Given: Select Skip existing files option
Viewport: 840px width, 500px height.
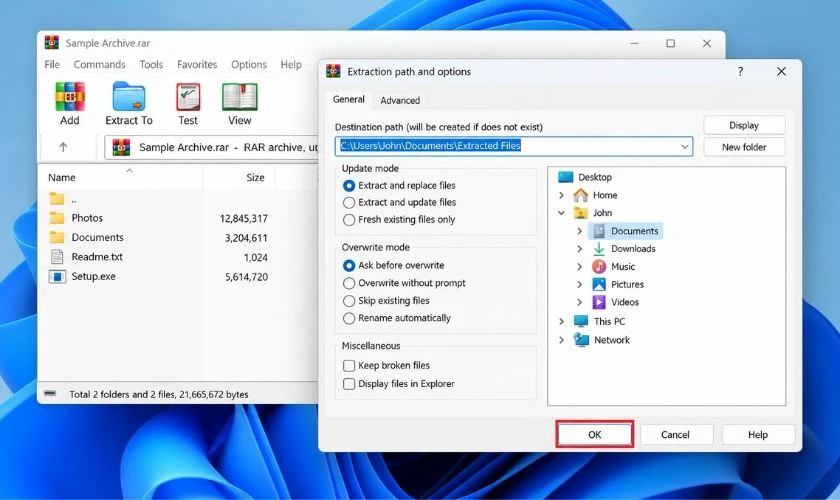Looking at the screenshot, I should 349,301.
